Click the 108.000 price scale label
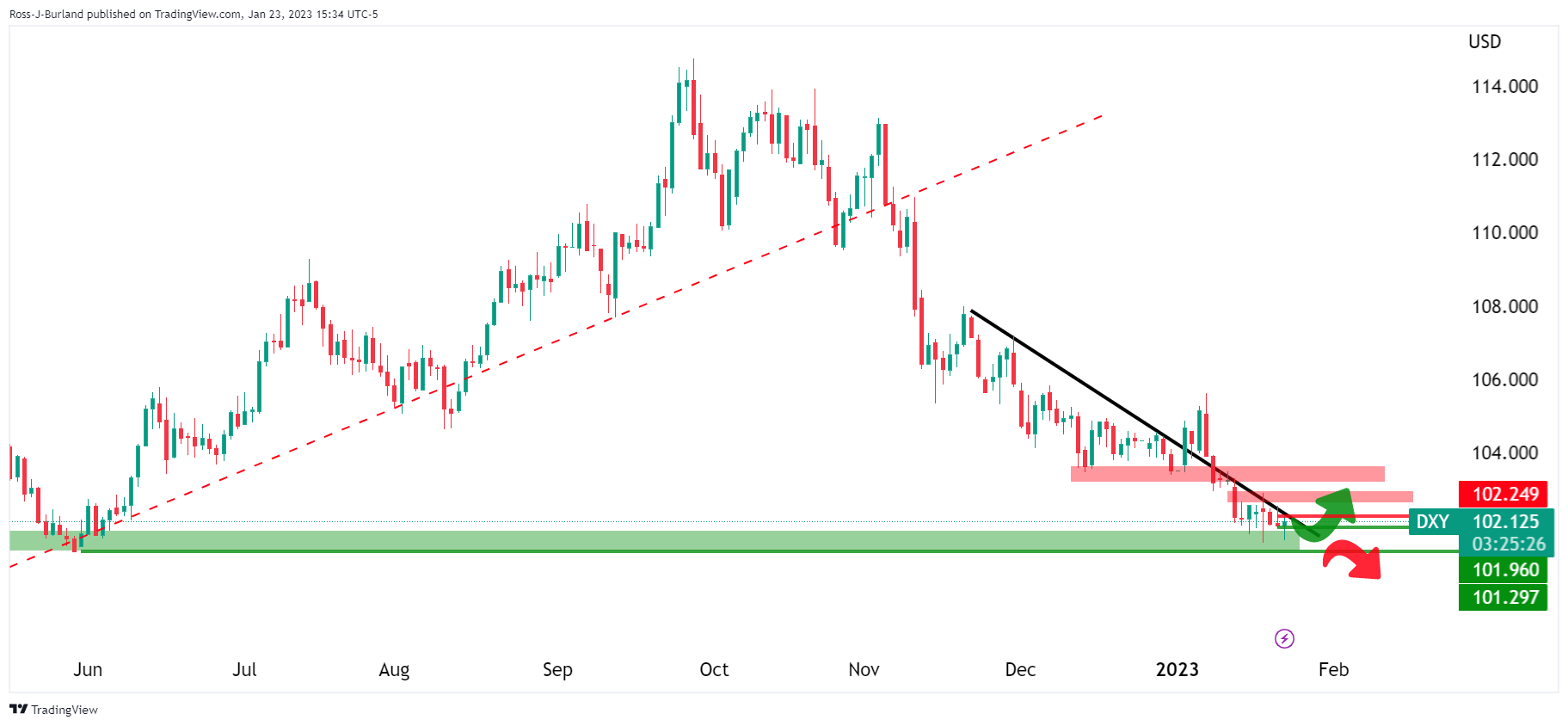 click(1504, 306)
